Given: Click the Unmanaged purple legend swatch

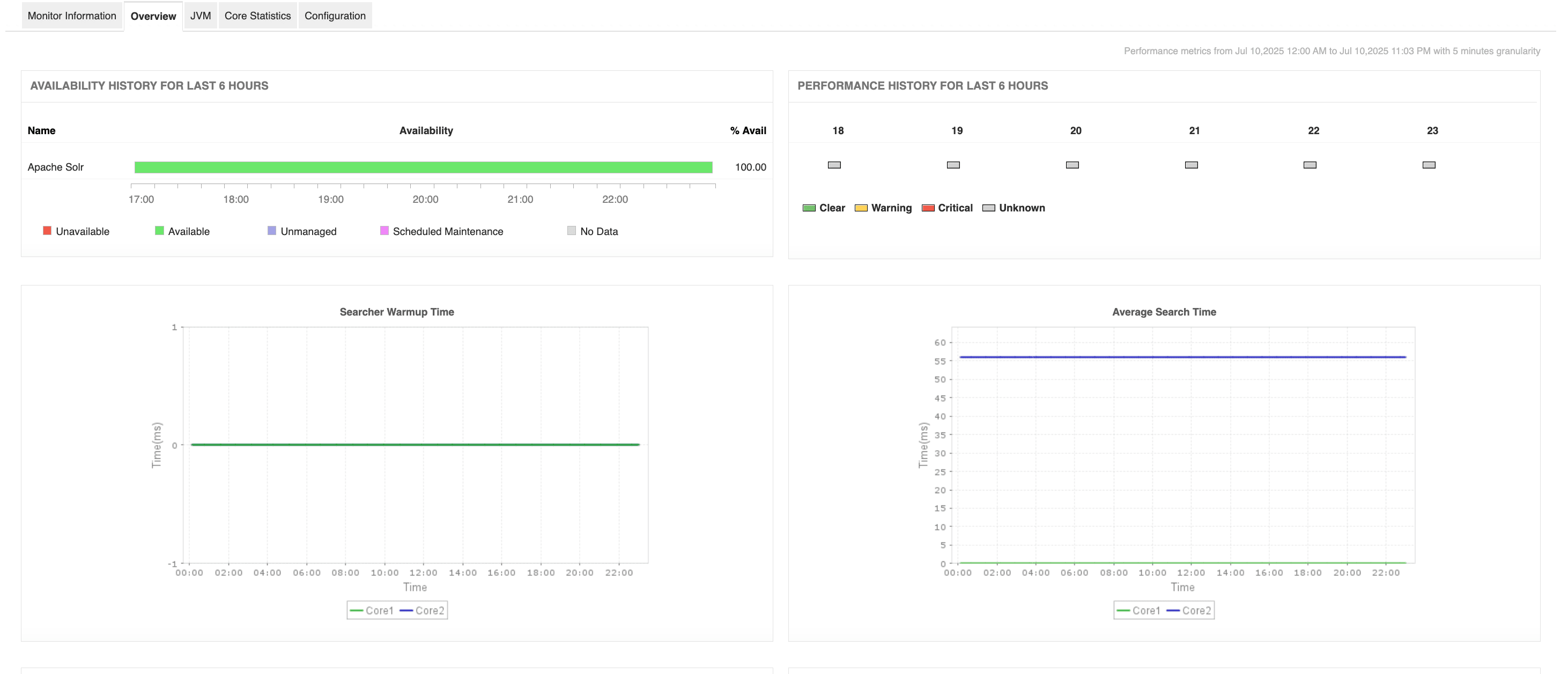Looking at the screenshot, I should (271, 231).
